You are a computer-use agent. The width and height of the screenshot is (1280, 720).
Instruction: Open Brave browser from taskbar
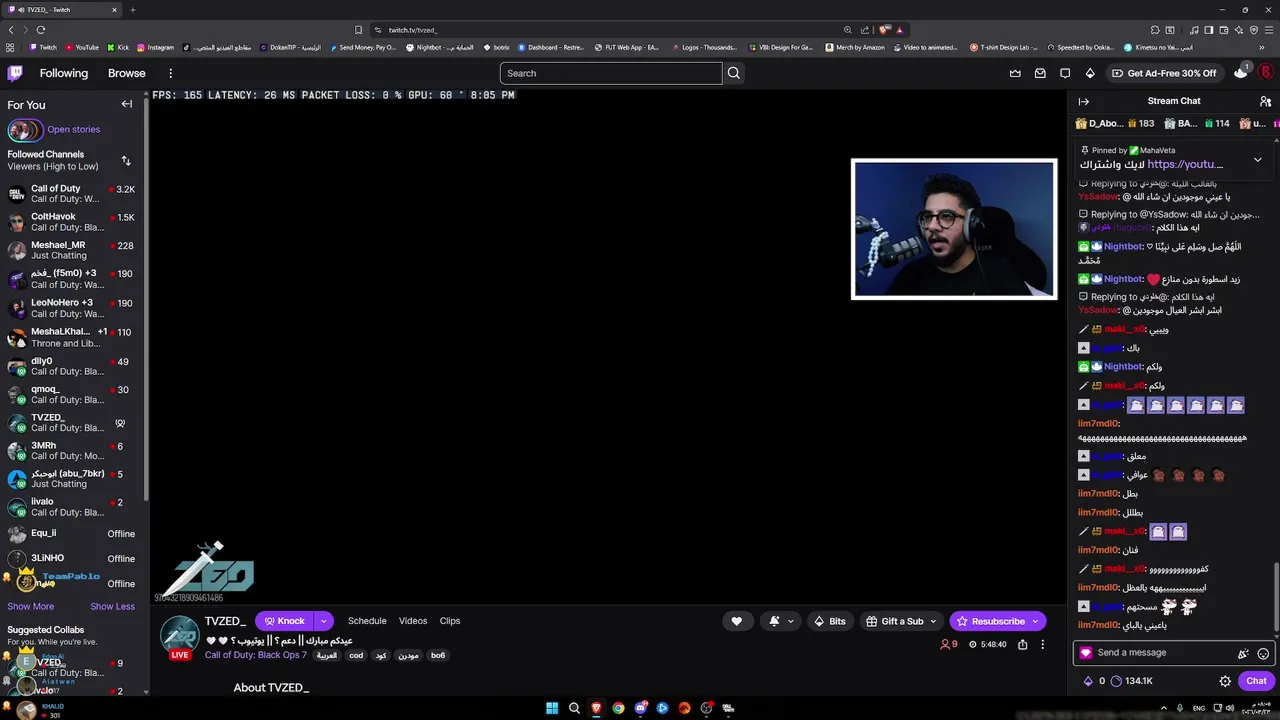point(596,708)
